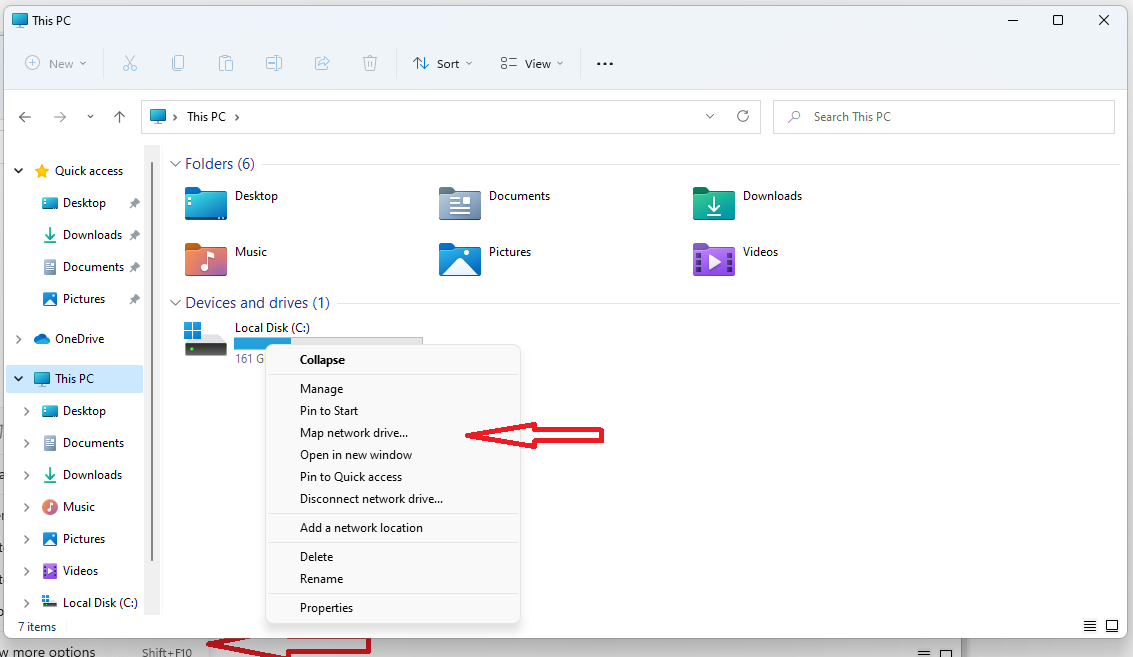The image size is (1133, 657).
Task: Open the Sort dropdown
Action: (x=443, y=63)
